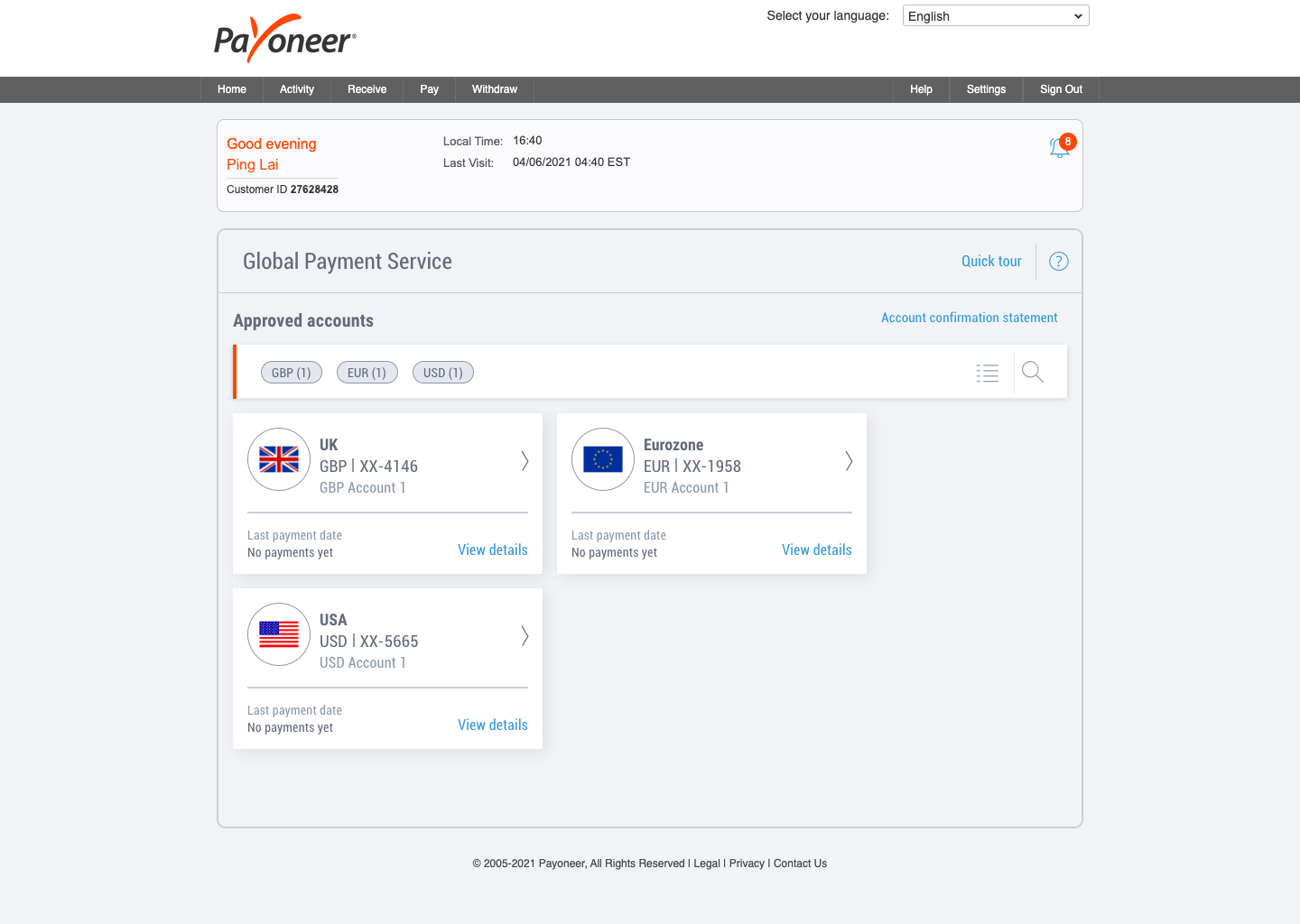Open Account confirmation statement link
This screenshot has width=1300, height=924.
click(x=970, y=318)
